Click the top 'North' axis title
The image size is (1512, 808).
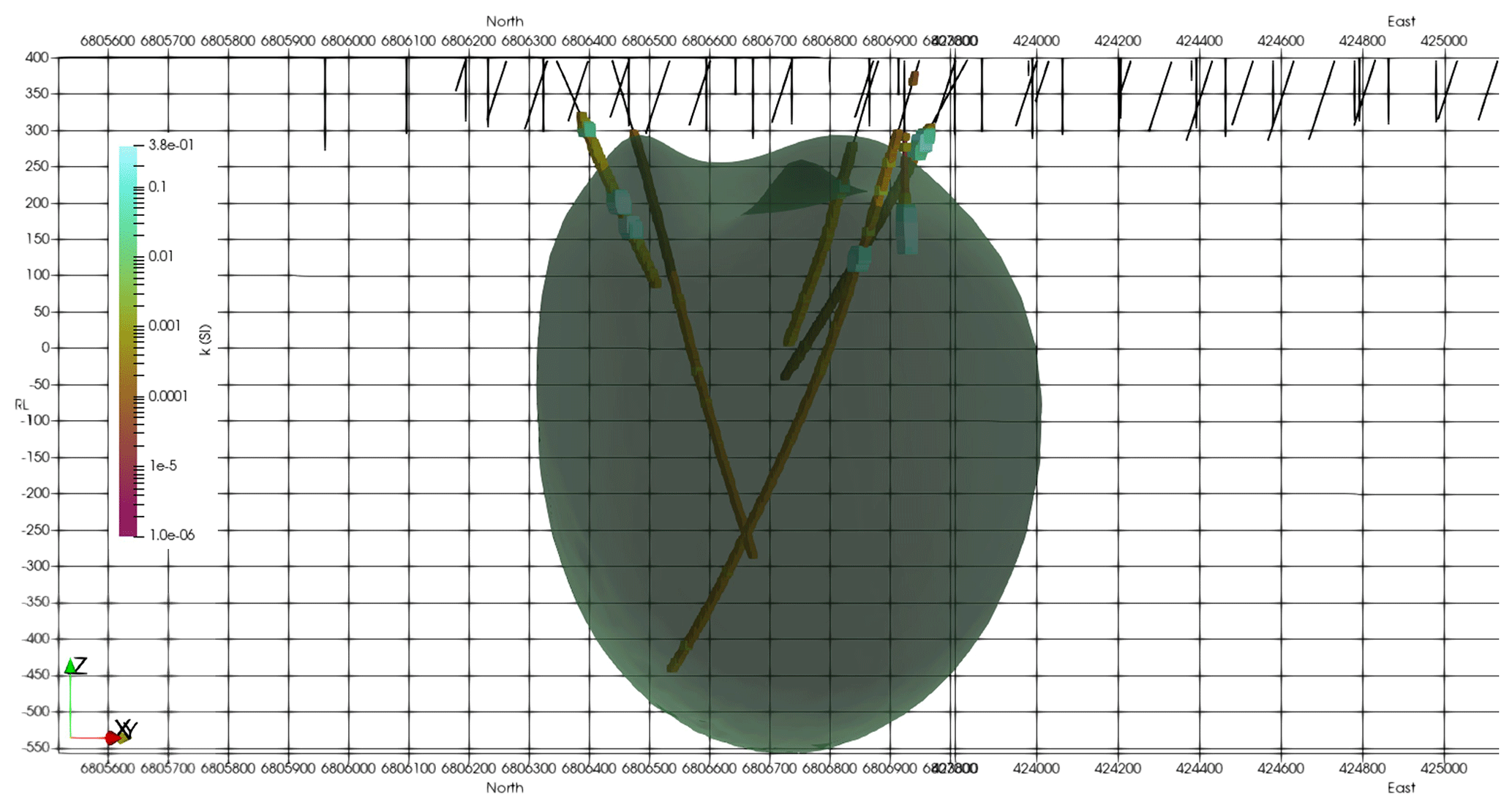tap(505, 21)
